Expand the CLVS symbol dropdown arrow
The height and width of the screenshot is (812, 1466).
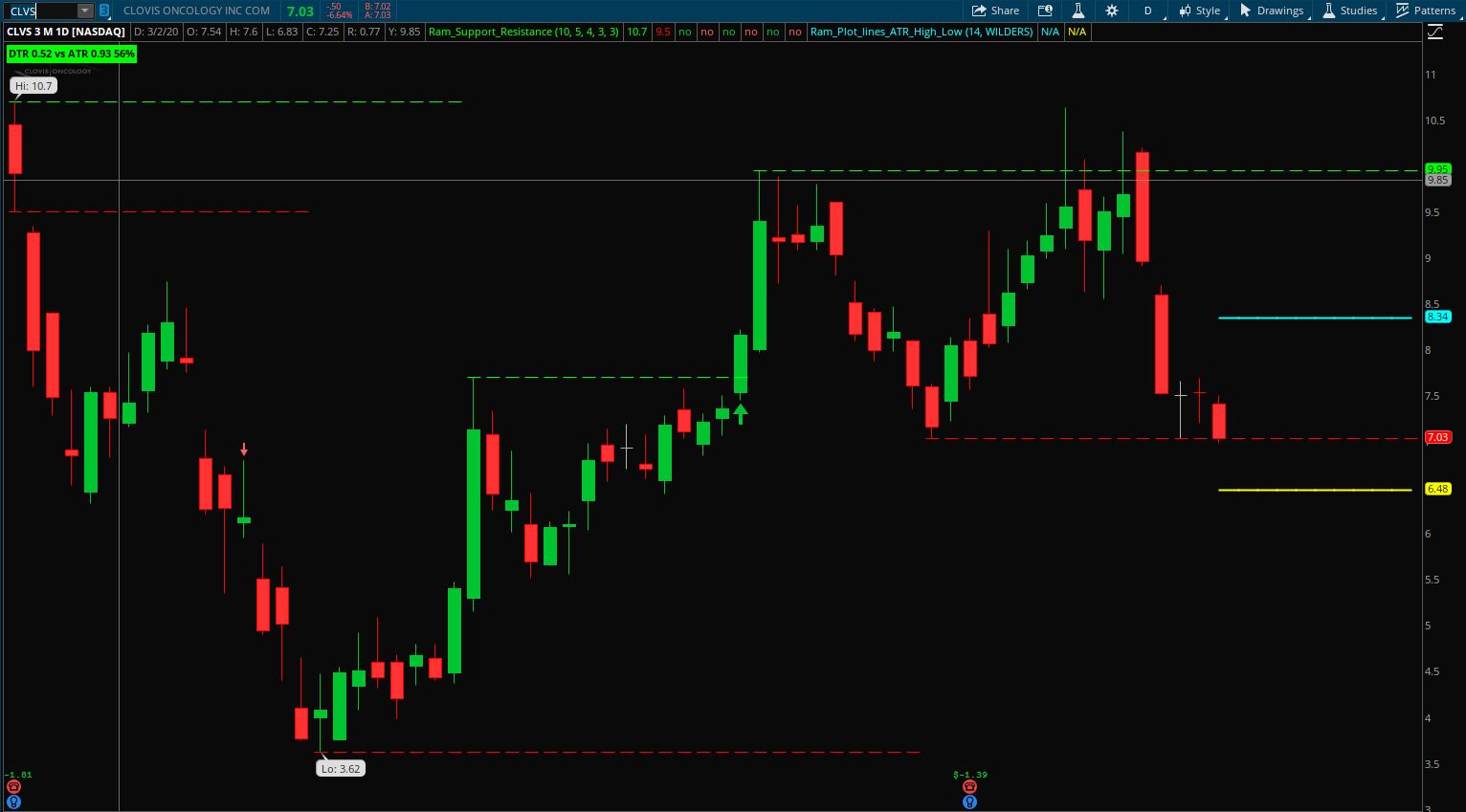tap(84, 11)
